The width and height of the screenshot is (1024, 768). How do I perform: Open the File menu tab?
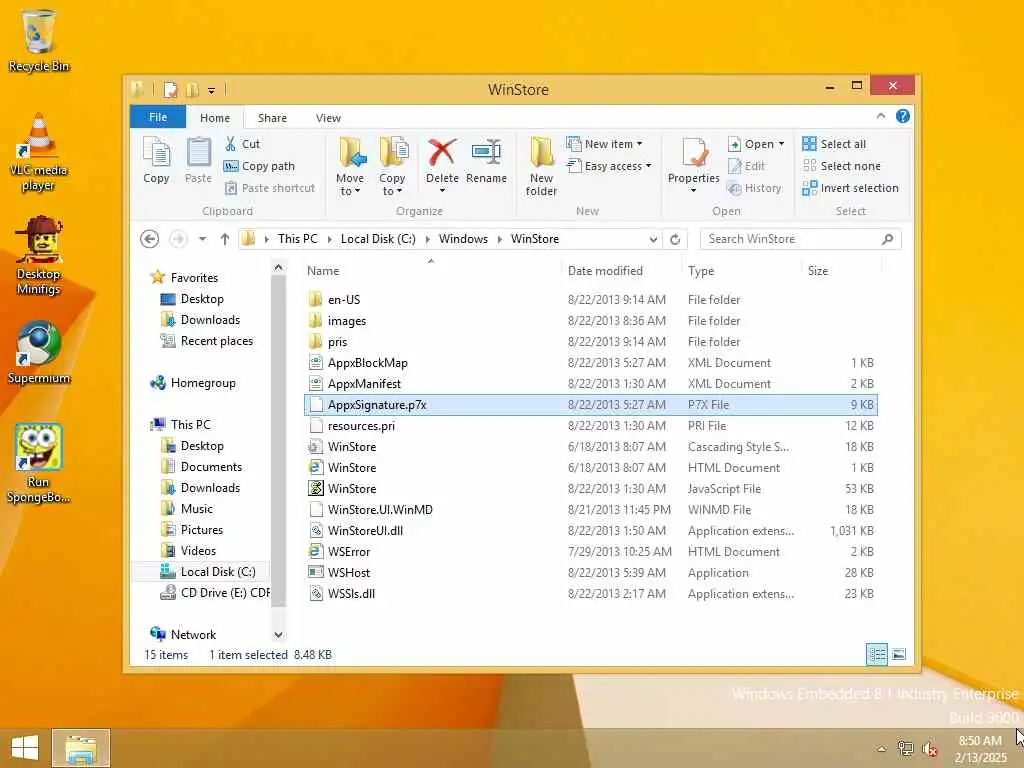coord(158,117)
